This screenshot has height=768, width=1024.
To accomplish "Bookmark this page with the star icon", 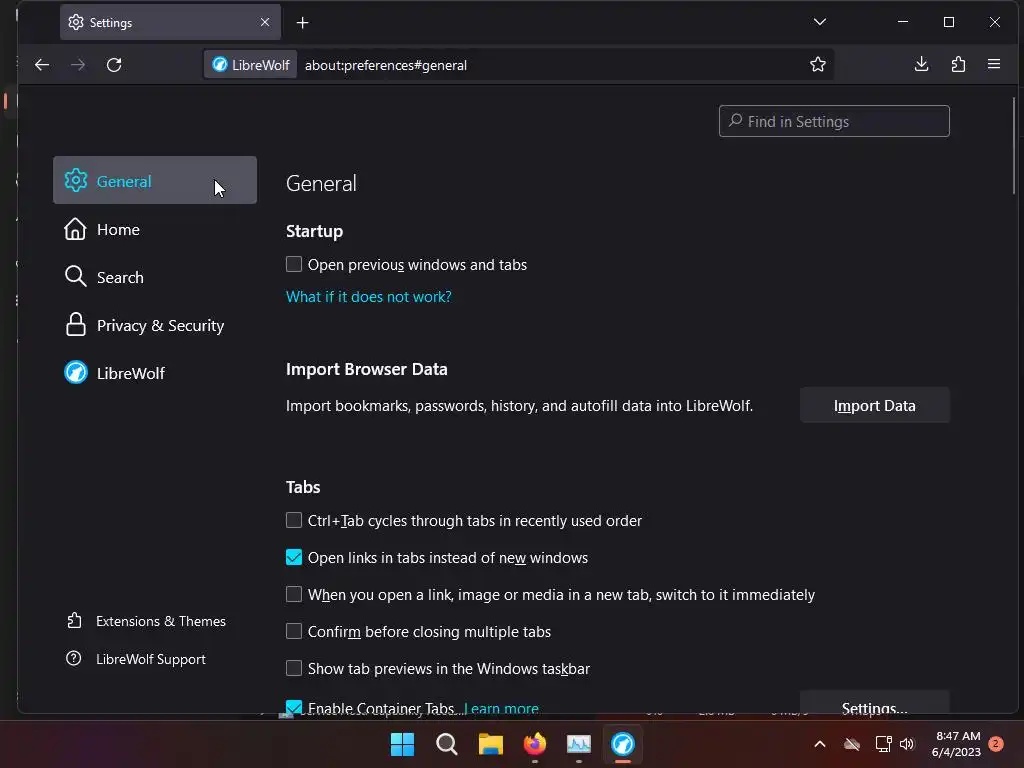I will pos(818,65).
